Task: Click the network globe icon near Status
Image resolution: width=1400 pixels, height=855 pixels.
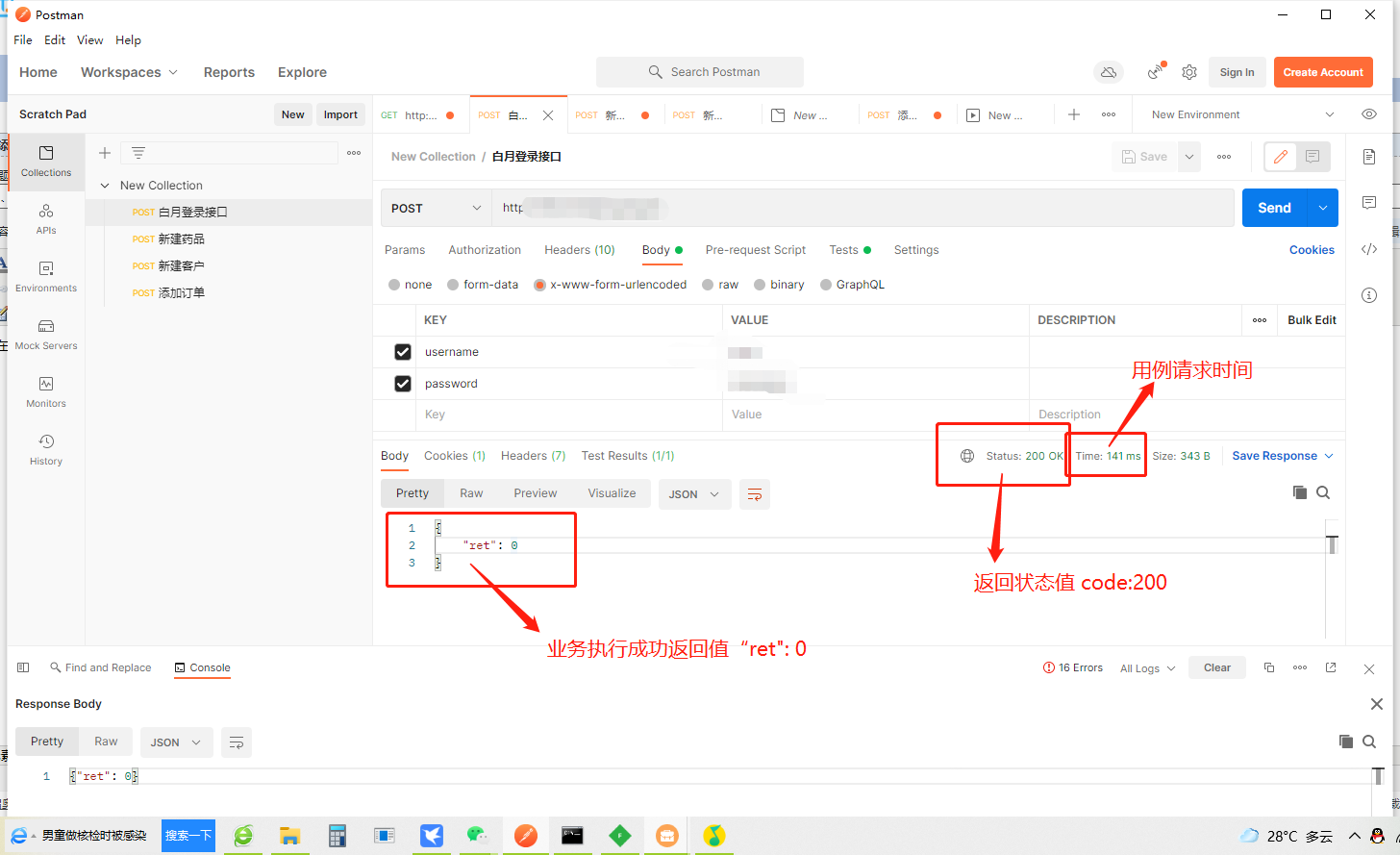Action: coord(967,456)
